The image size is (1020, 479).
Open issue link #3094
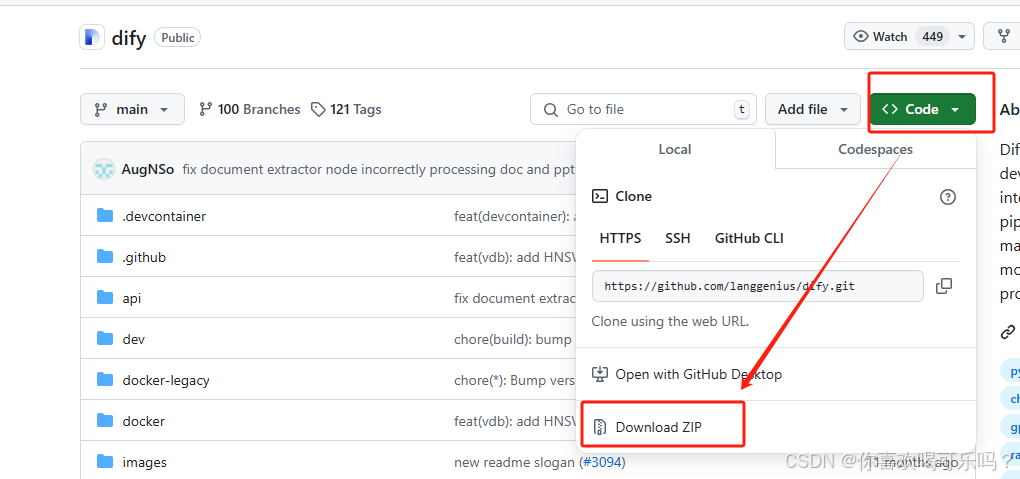(x=602, y=462)
